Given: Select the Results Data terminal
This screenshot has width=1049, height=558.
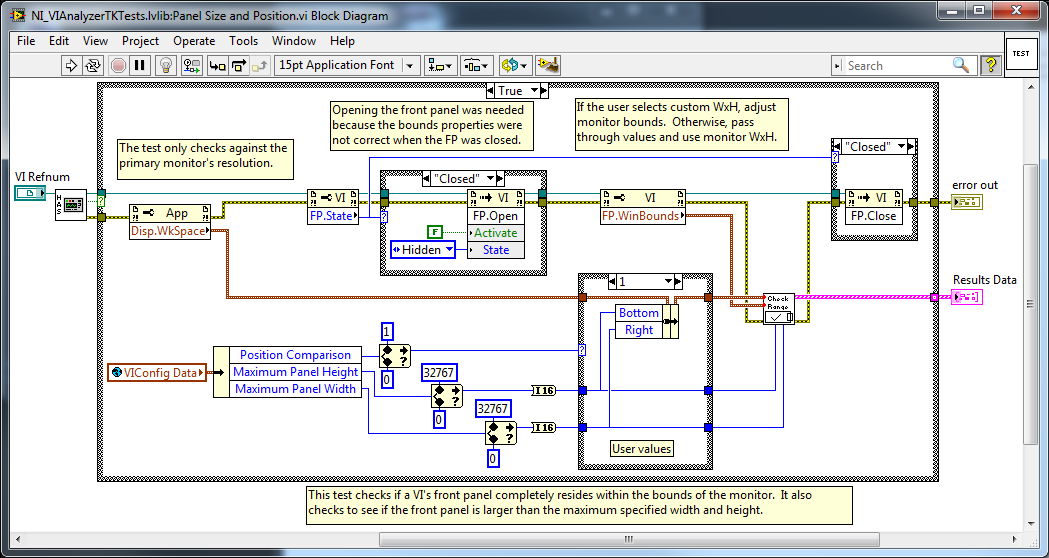Looking at the screenshot, I should (x=967, y=297).
